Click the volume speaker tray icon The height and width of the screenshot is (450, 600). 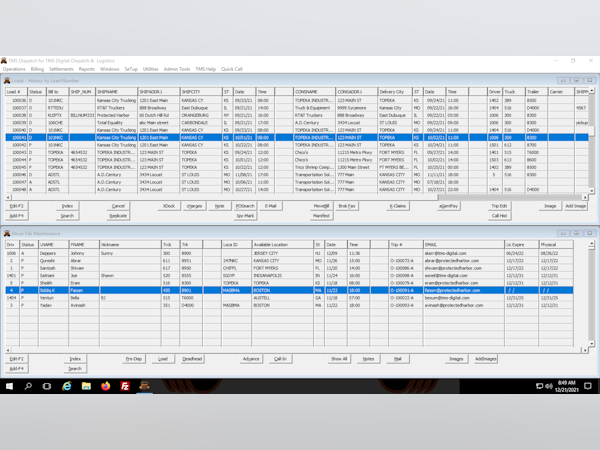coord(549,386)
